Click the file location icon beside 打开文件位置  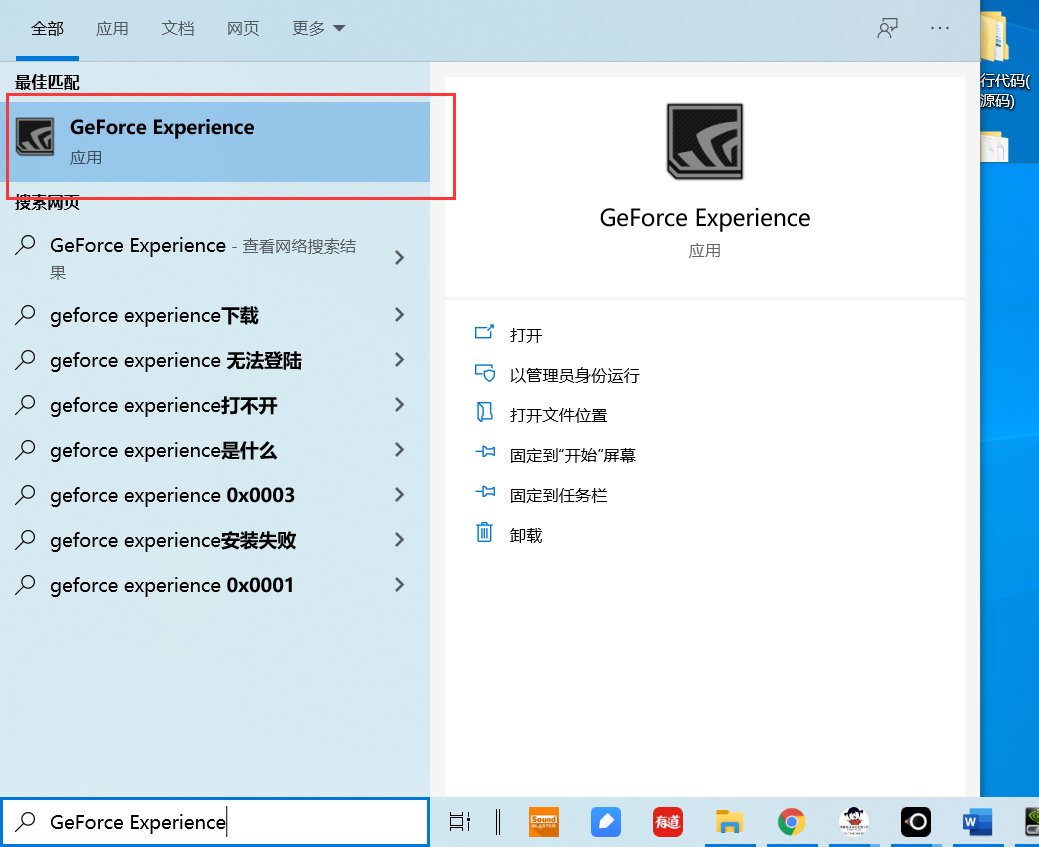(484, 412)
